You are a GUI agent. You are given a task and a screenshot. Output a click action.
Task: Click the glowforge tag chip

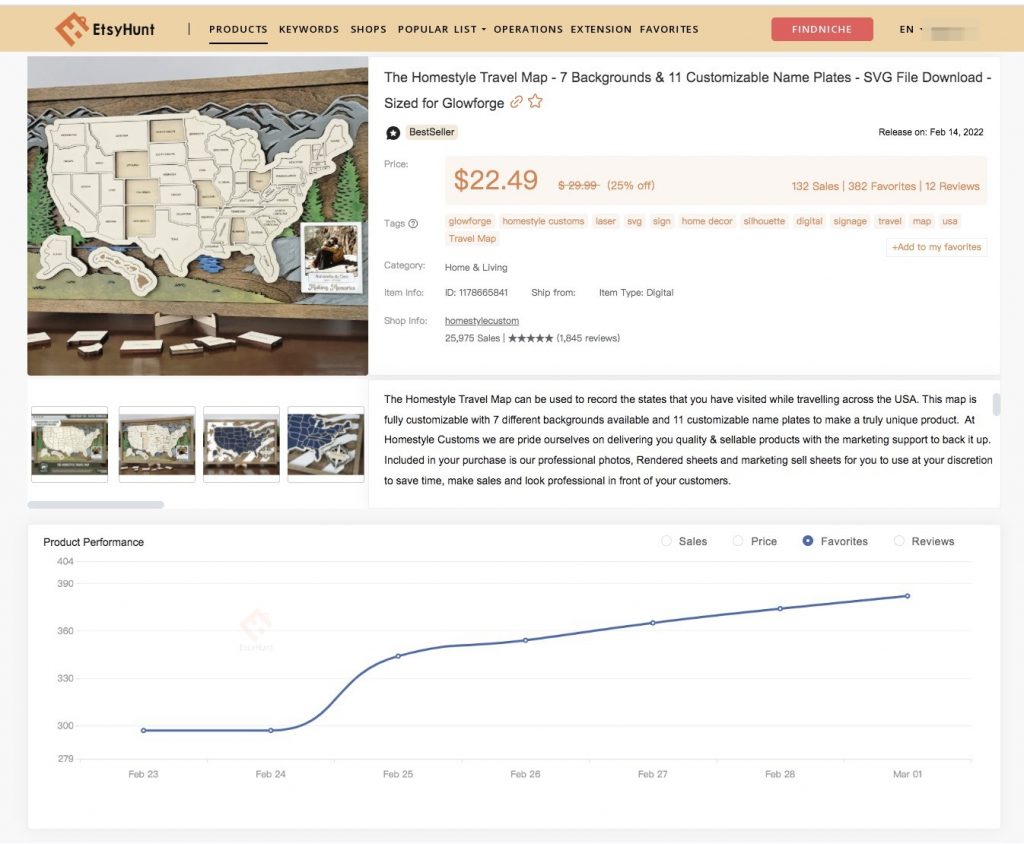coord(469,221)
